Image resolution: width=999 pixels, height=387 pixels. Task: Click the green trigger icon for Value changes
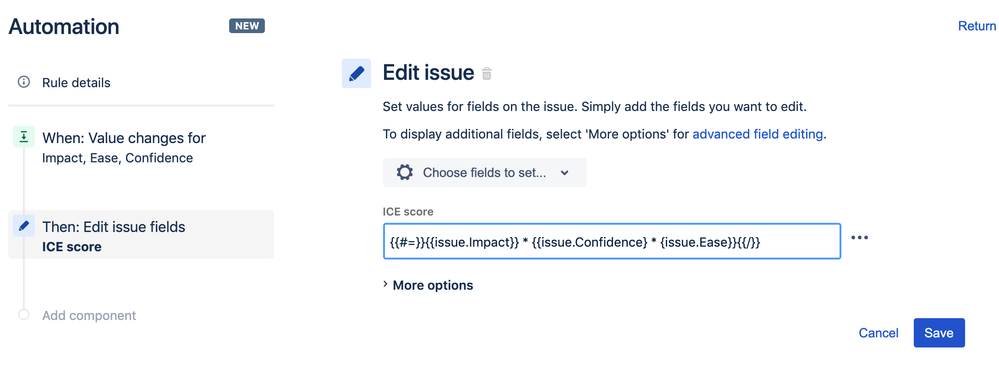tap(24, 137)
